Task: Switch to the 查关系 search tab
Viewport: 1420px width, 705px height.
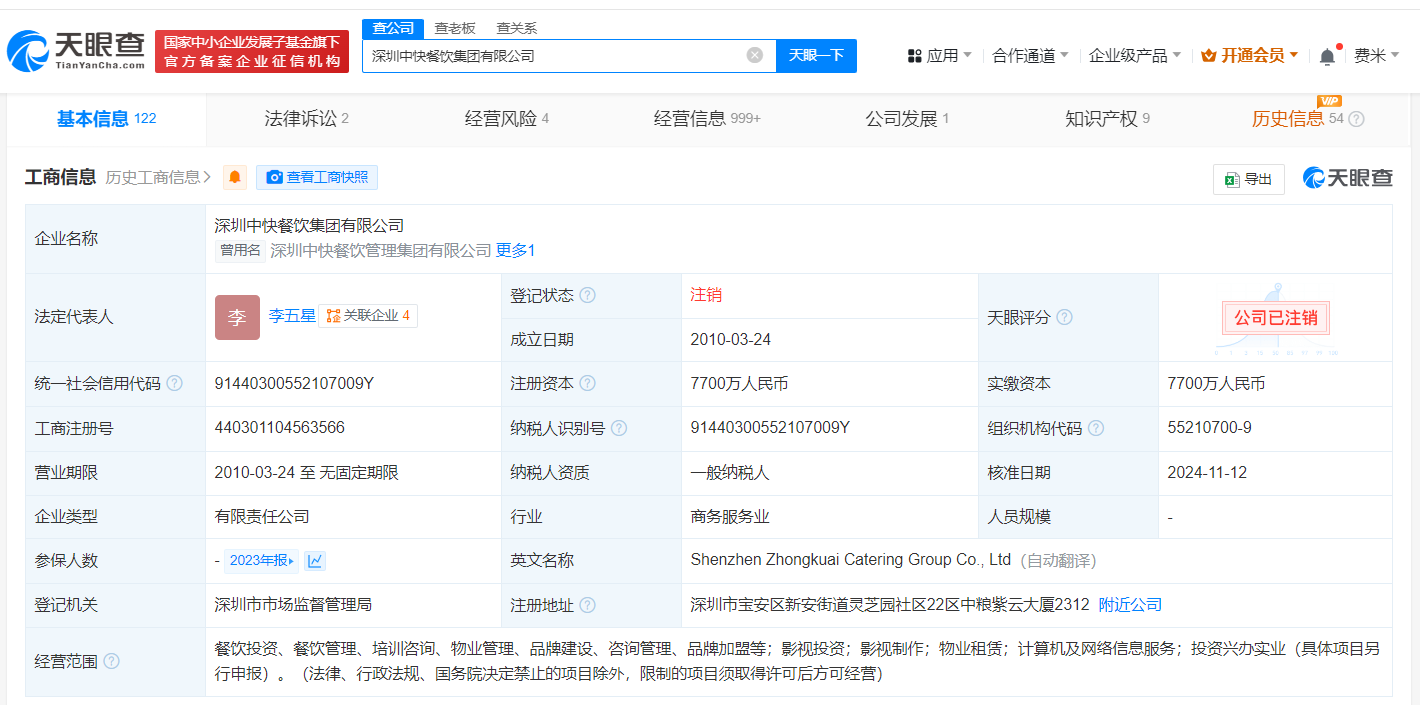Action: point(517,28)
